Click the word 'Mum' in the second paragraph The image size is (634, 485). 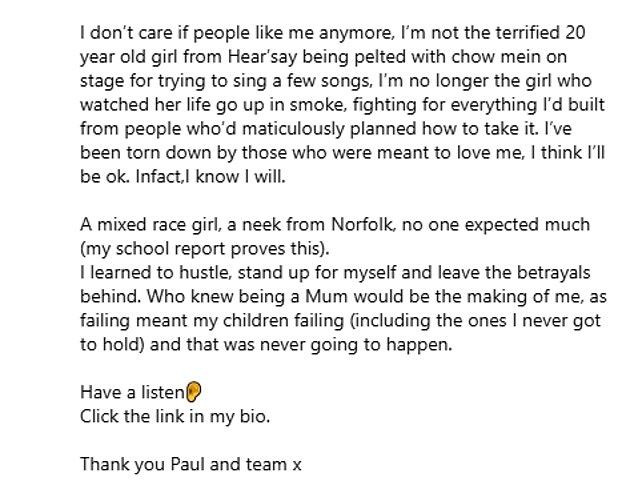(x=326, y=297)
